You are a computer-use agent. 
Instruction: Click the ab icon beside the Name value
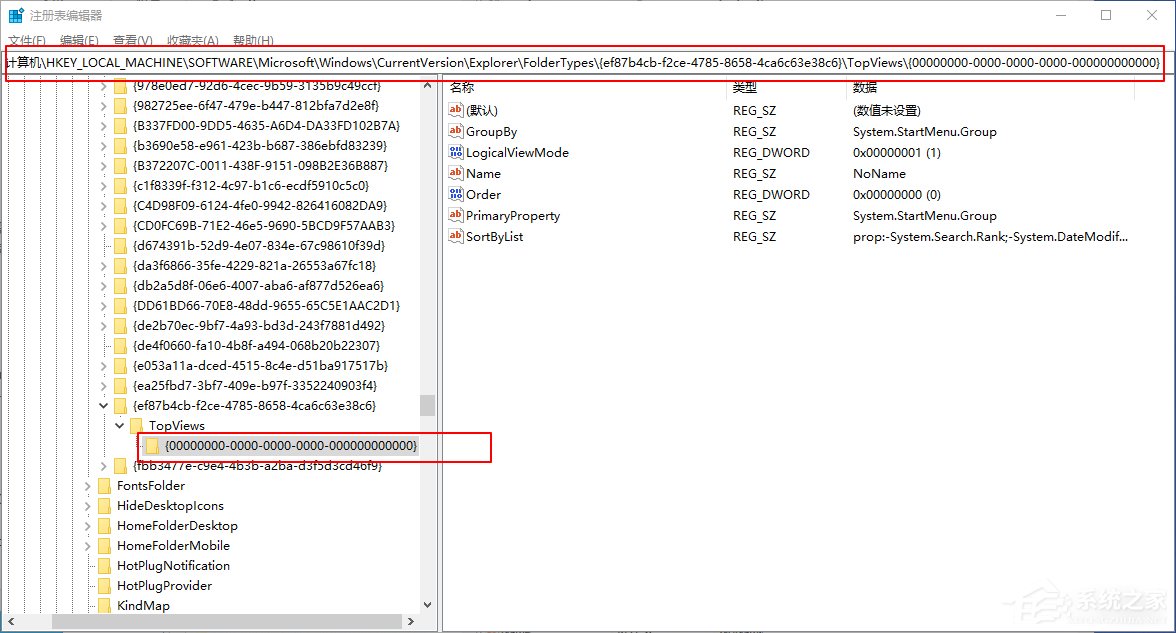[x=456, y=173]
